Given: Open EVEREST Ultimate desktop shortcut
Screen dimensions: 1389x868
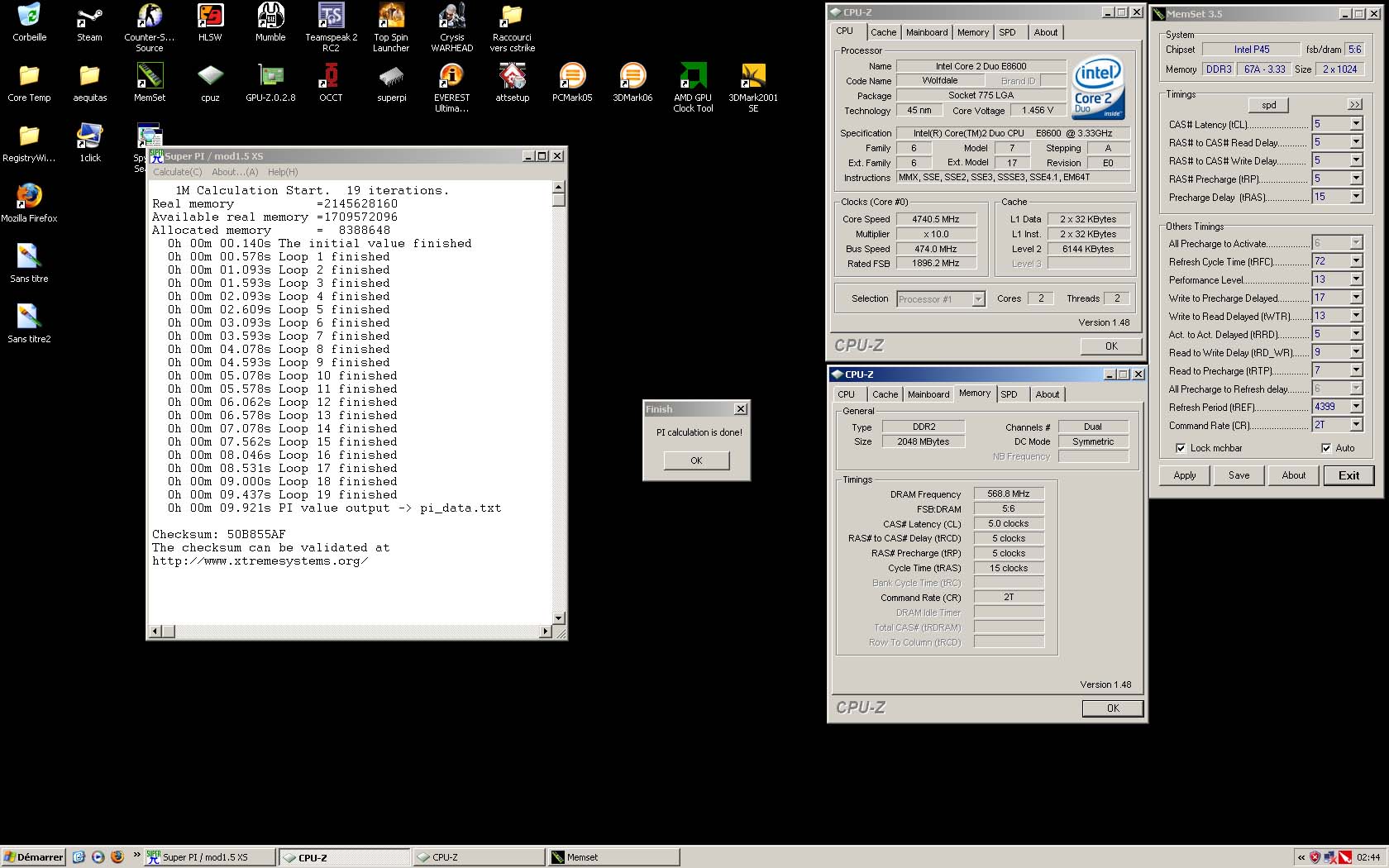Looking at the screenshot, I should (x=451, y=88).
